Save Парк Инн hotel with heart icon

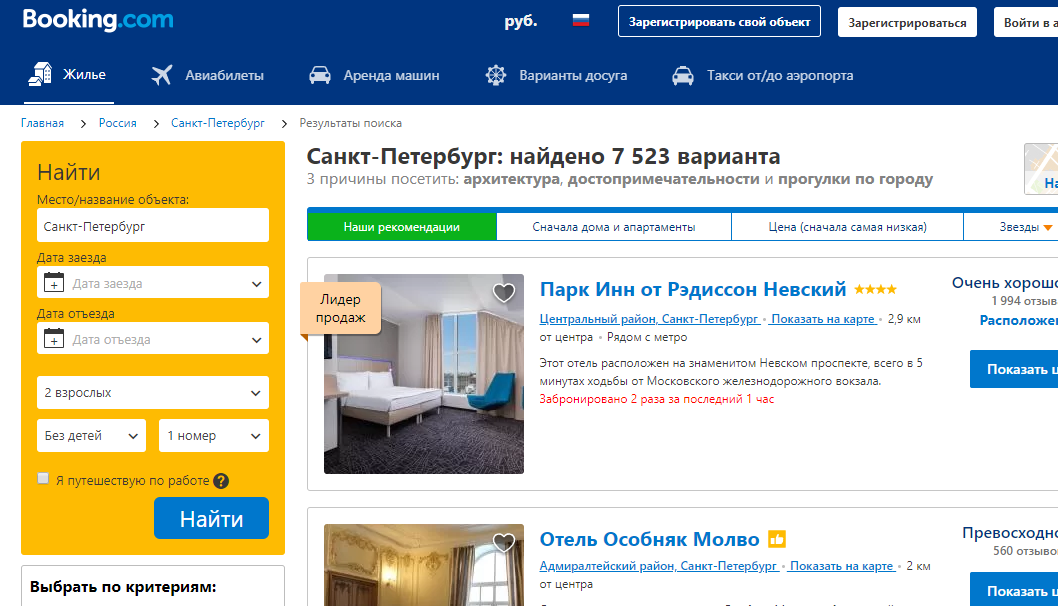504,293
